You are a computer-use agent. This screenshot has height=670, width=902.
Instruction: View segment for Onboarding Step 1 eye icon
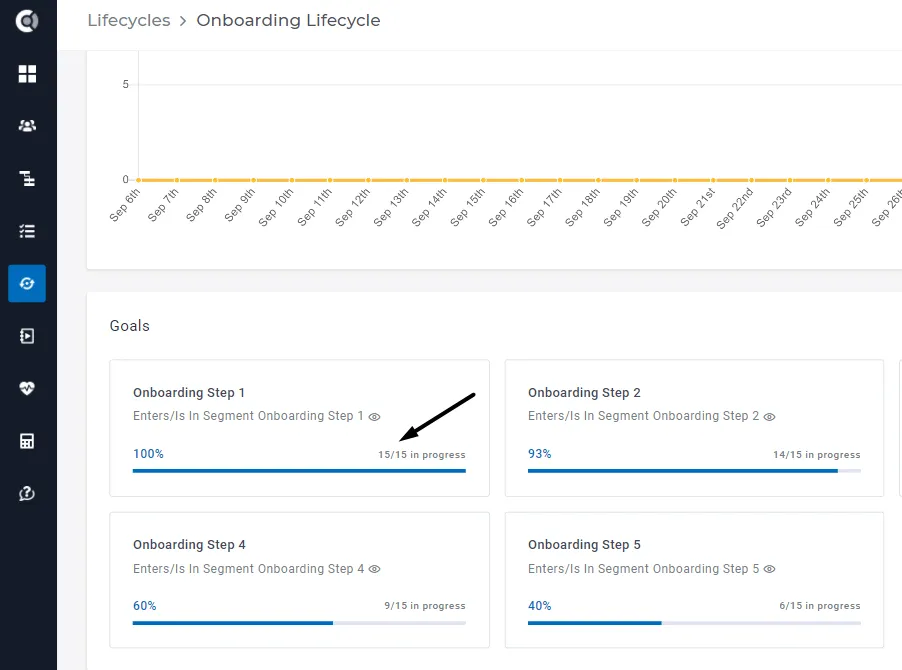pos(374,417)
